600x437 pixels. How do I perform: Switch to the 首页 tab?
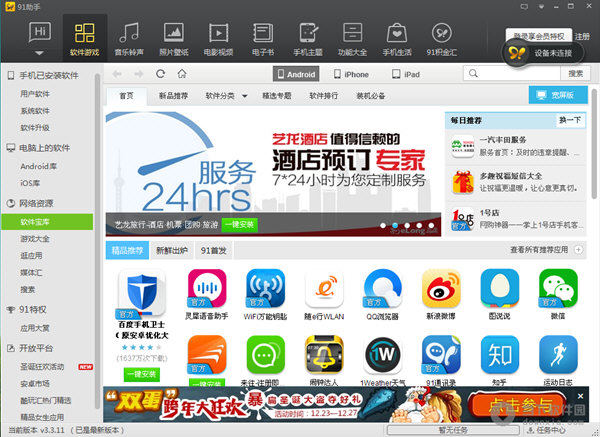click(x=126, y=96)
